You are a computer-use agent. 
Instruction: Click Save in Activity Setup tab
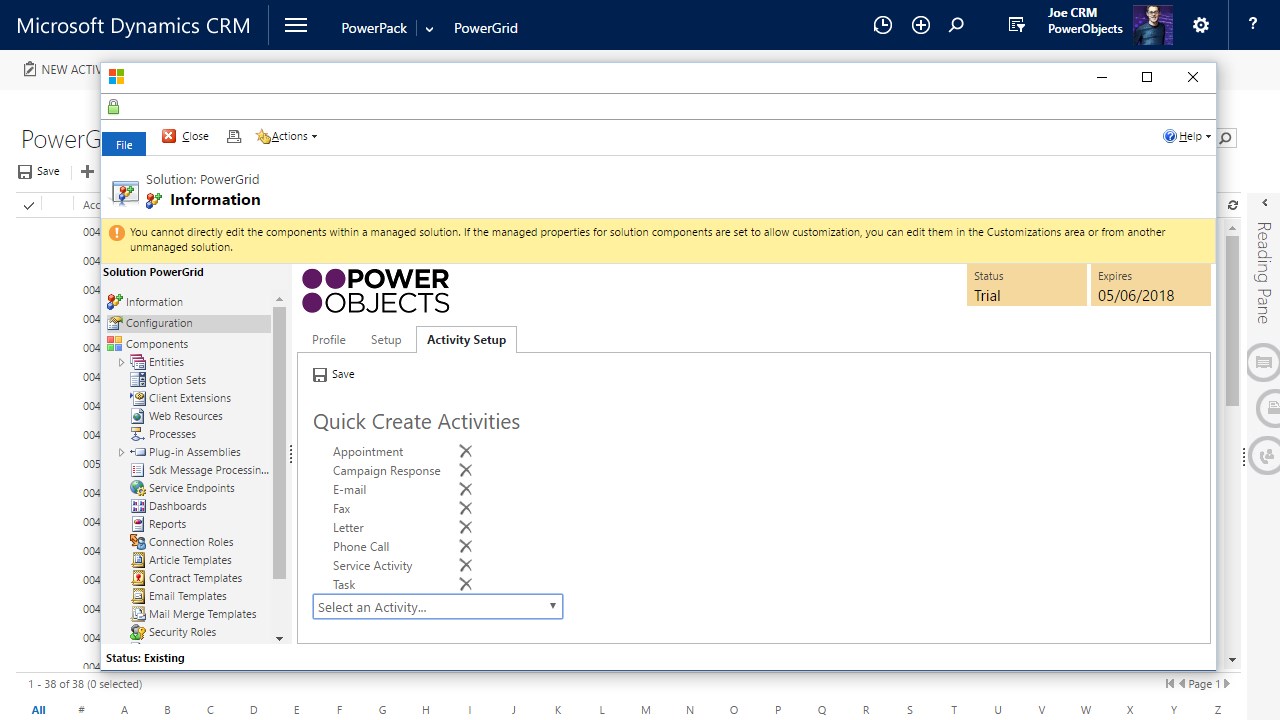click(x=334, y=374)
